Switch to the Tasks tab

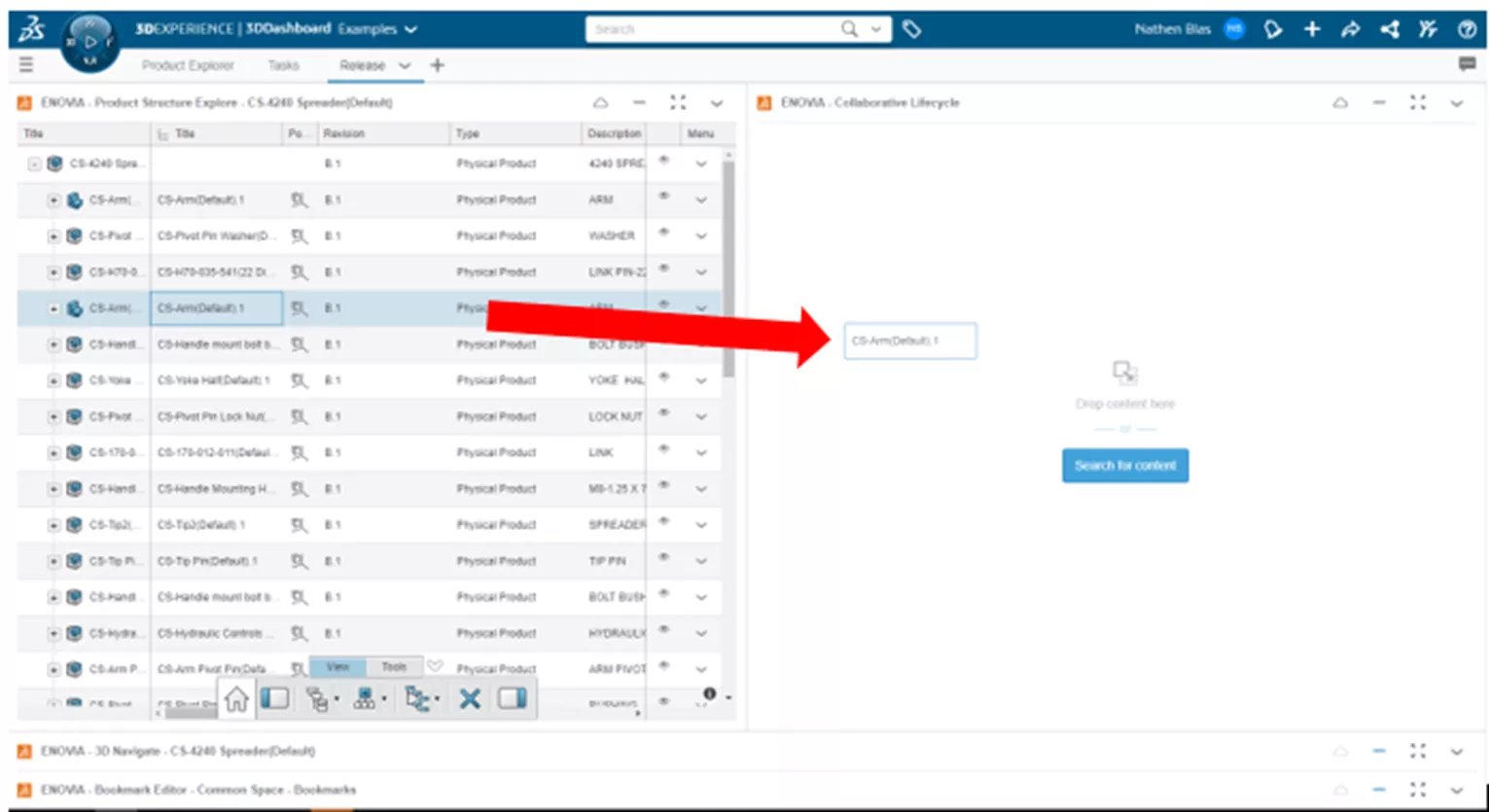(283, 65)
